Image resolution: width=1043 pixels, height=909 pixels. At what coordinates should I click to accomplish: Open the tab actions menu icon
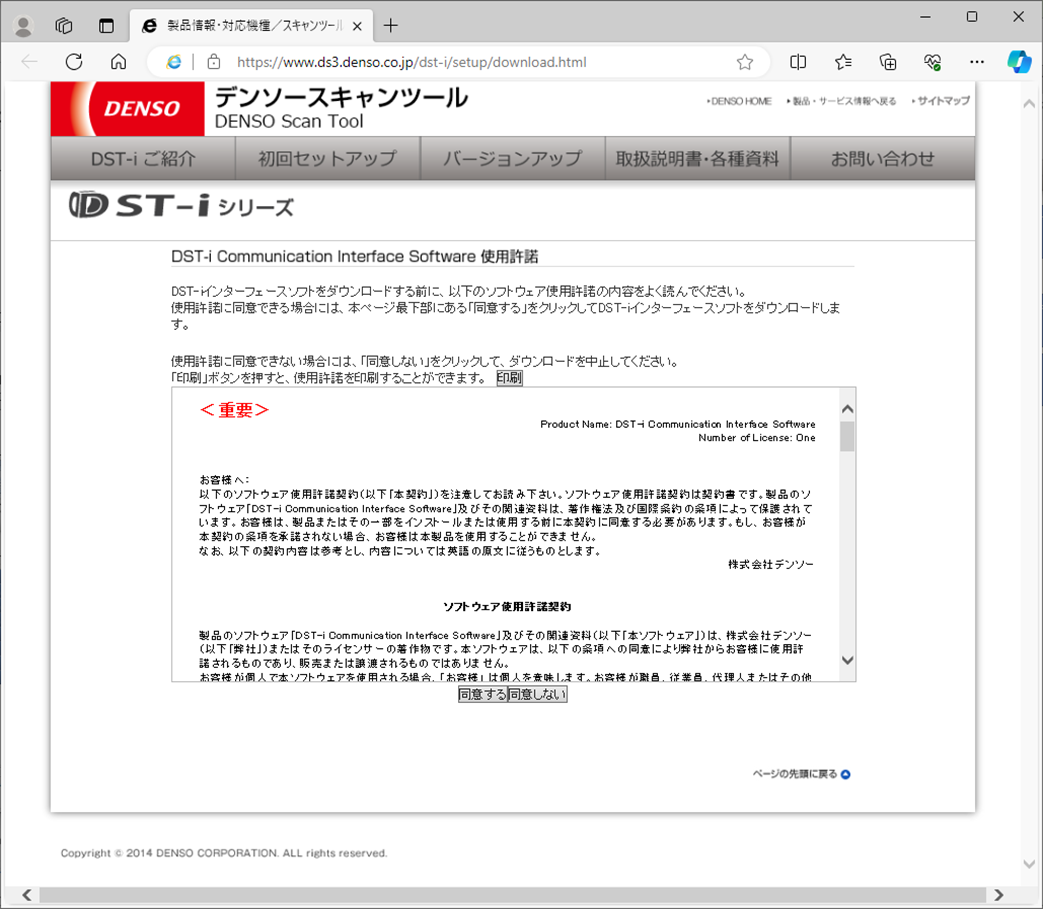click(x=106, y=26)
